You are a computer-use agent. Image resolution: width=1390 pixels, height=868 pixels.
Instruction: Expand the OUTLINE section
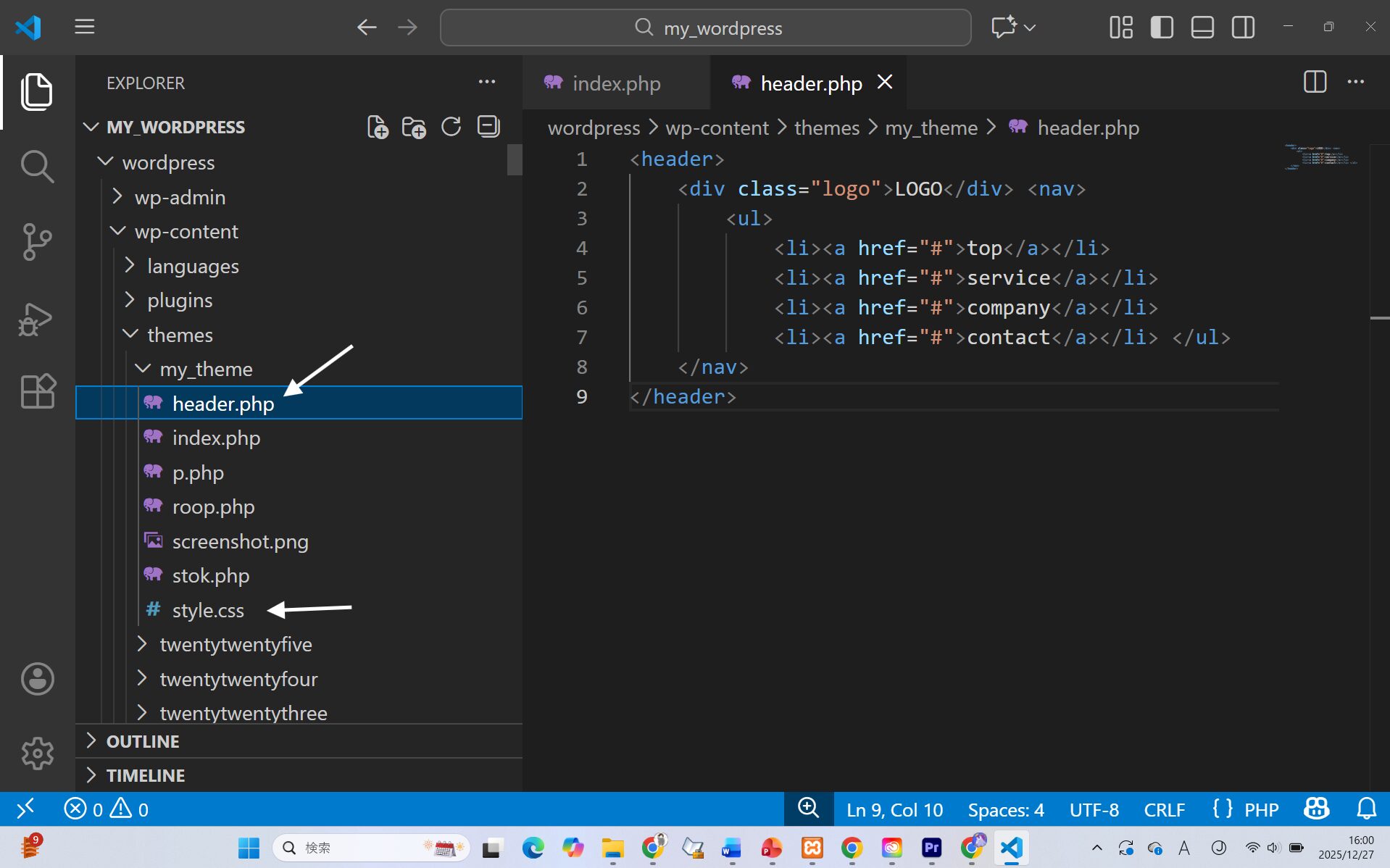point(143,741)
